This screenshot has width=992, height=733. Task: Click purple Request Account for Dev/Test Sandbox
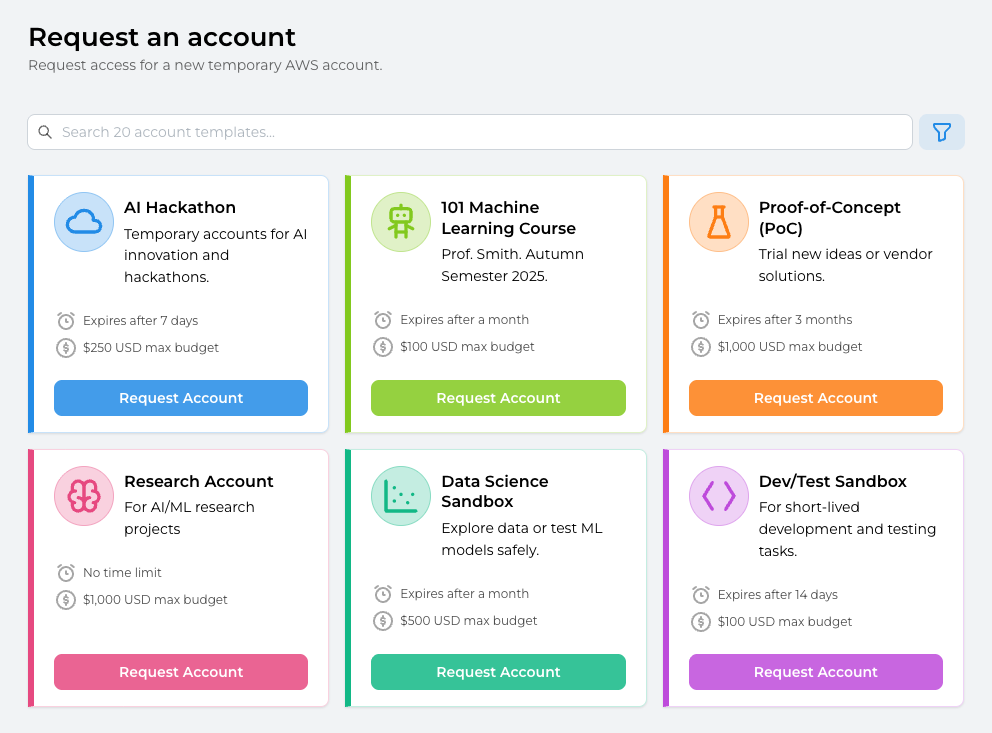pyautogui.click(x=815, y=672)
